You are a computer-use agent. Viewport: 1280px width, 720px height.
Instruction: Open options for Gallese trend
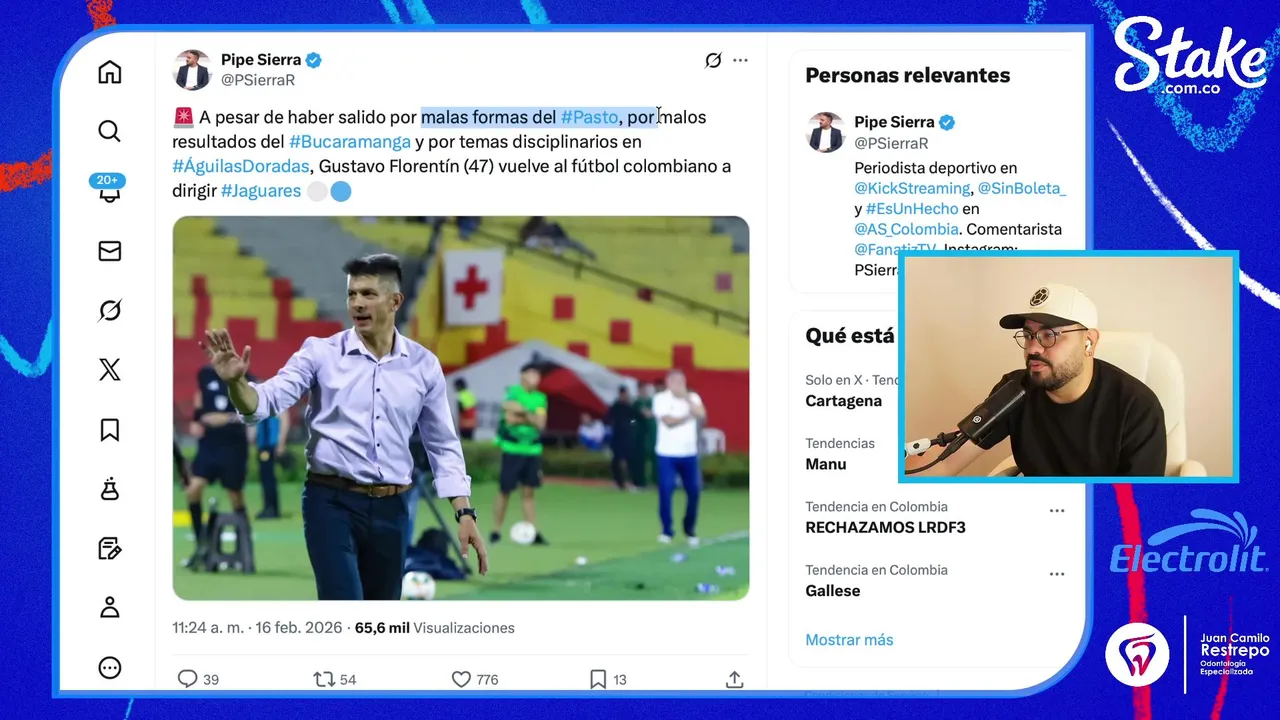1057,574
